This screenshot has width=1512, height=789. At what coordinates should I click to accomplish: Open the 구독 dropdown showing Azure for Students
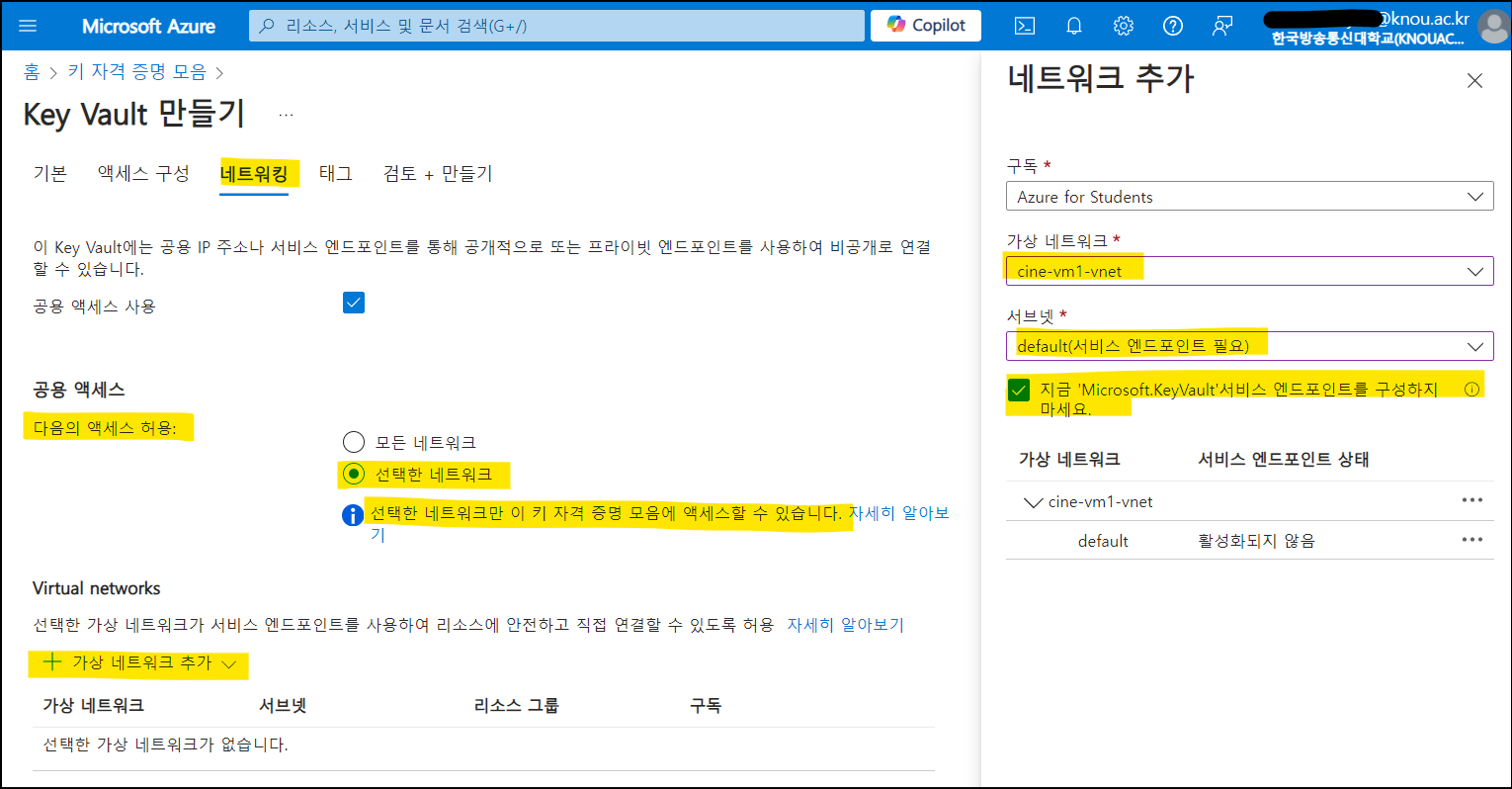pyautogui.click(x=1250, y=196)
